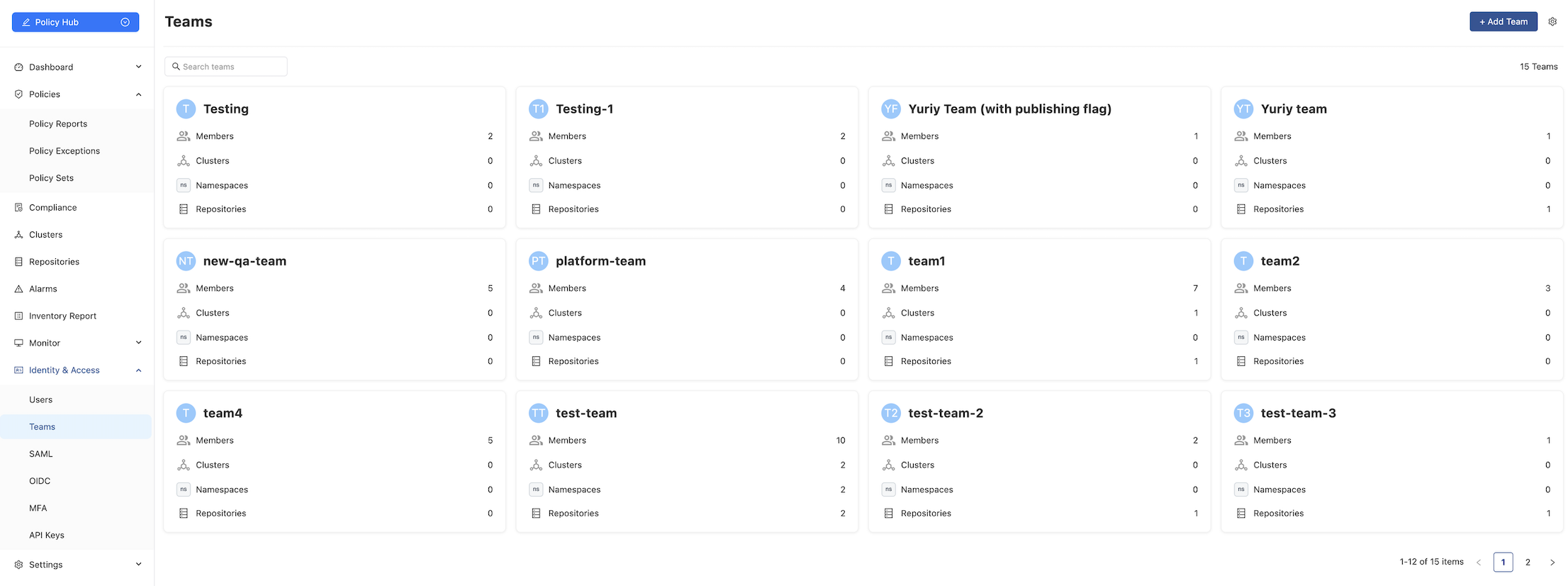
Task: Click the Repositories icon in team4 card
Action: pos(184,514)
